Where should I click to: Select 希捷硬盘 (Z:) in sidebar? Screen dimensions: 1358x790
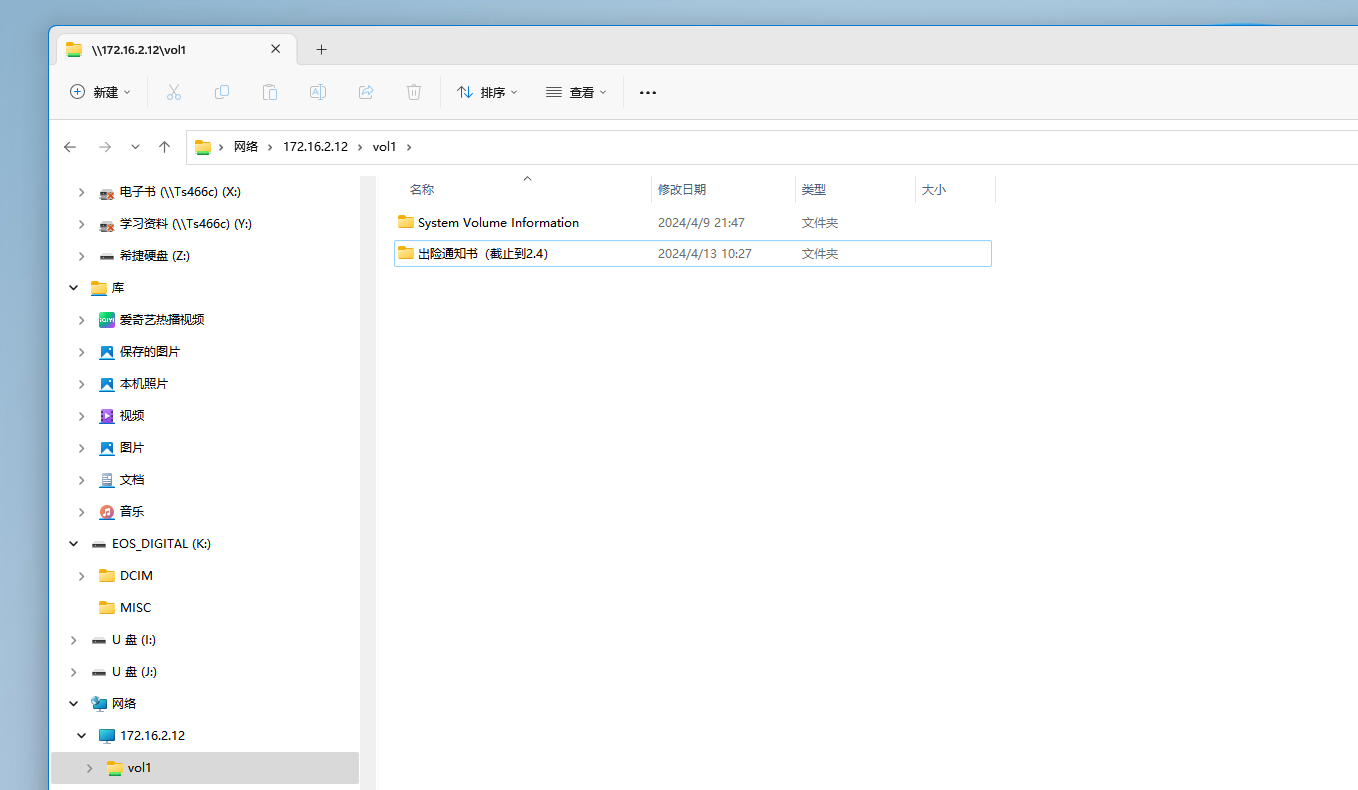[154, 256]
